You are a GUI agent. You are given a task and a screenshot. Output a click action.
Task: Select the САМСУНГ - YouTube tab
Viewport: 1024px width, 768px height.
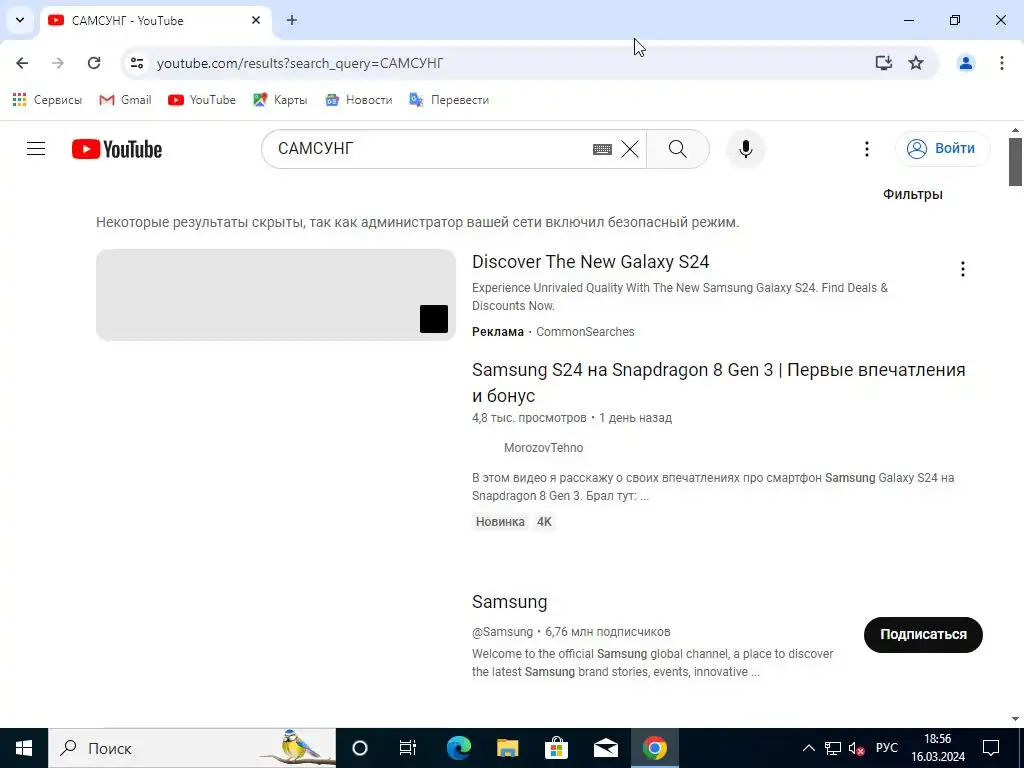click(155, 20)
